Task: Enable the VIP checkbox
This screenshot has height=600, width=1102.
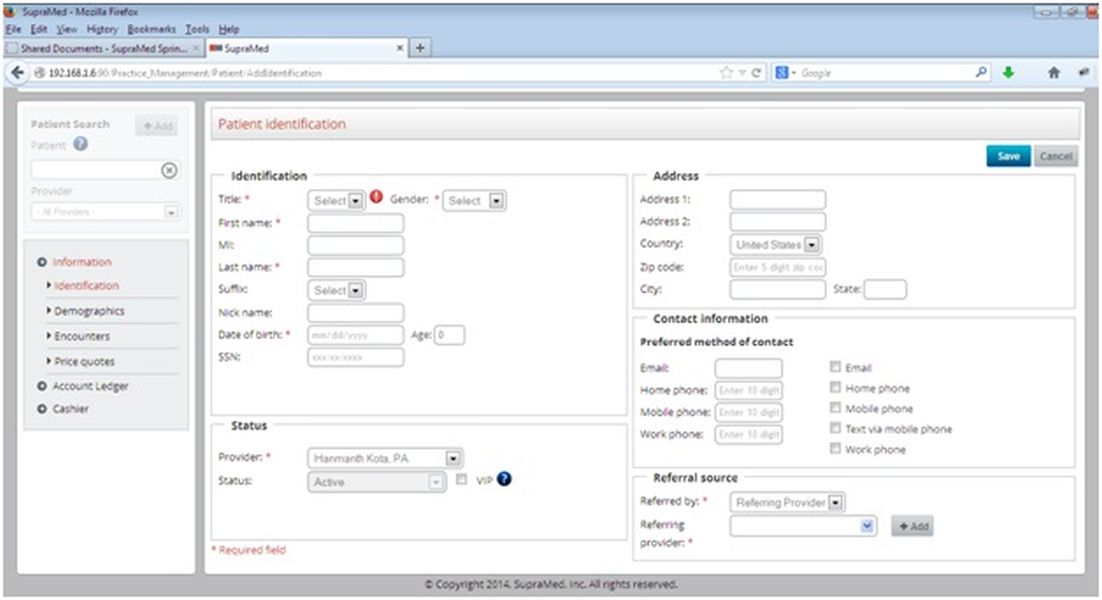Action: (x=462, y=479)
